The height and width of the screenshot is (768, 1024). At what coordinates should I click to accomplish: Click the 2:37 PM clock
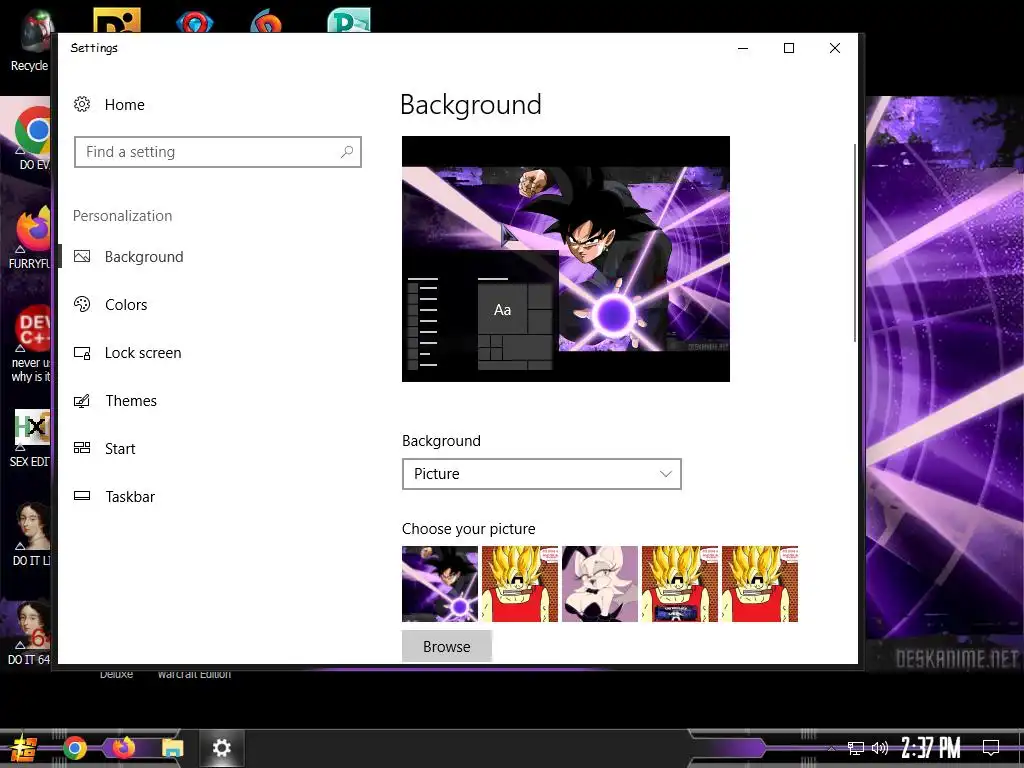point(931,748)
